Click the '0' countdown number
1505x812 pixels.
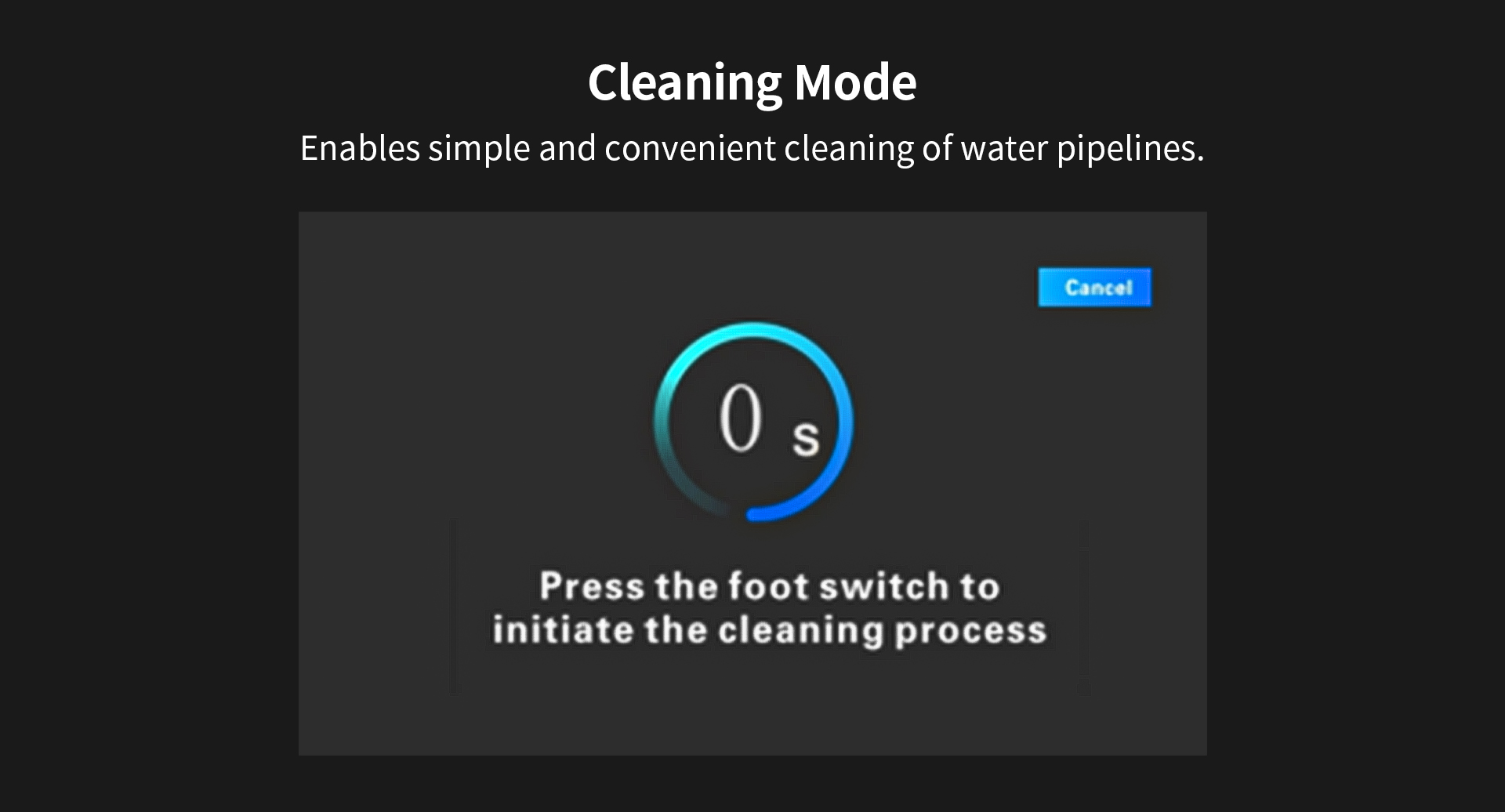pyautogui.click(x=740, y=419)
